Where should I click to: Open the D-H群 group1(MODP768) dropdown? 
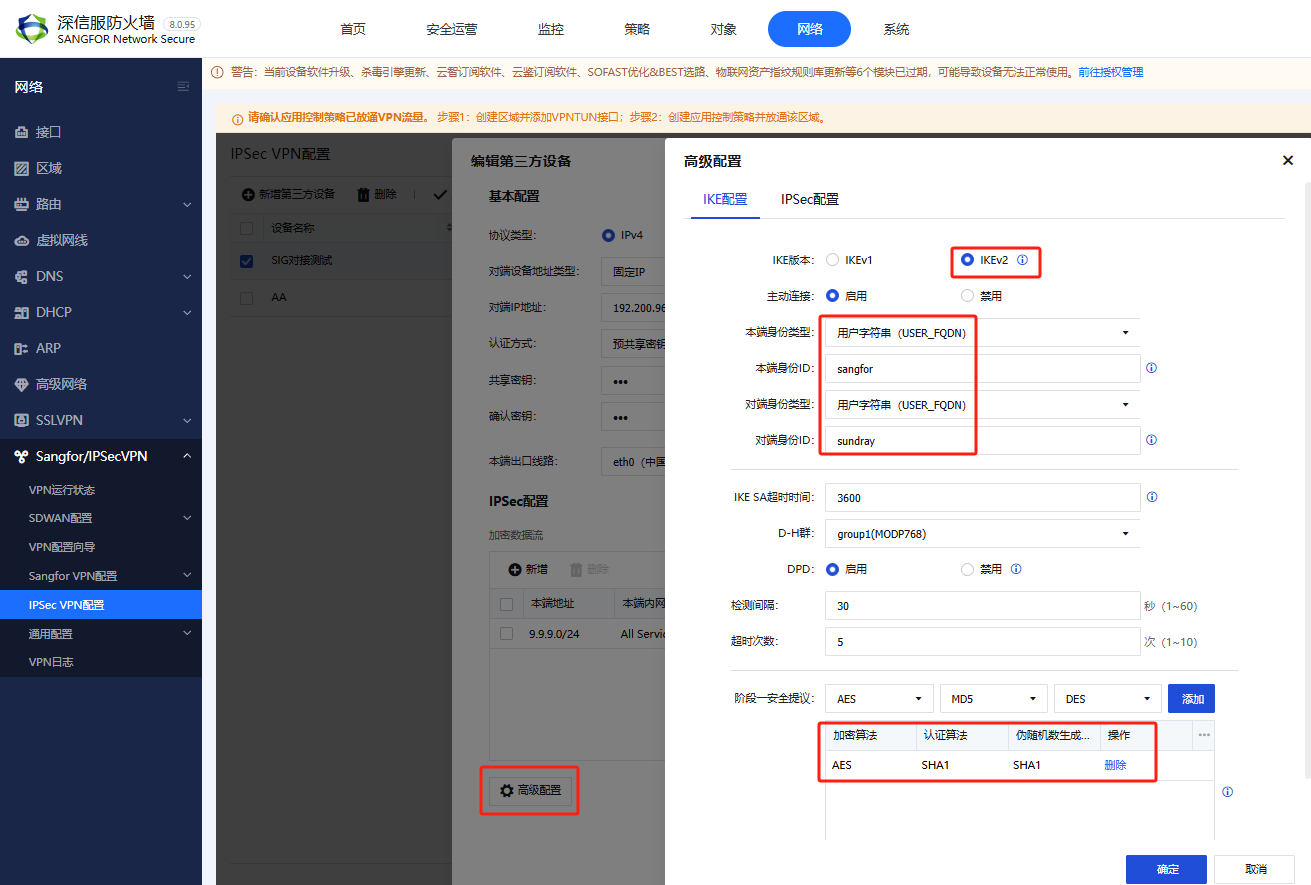[x=983, y=534]
